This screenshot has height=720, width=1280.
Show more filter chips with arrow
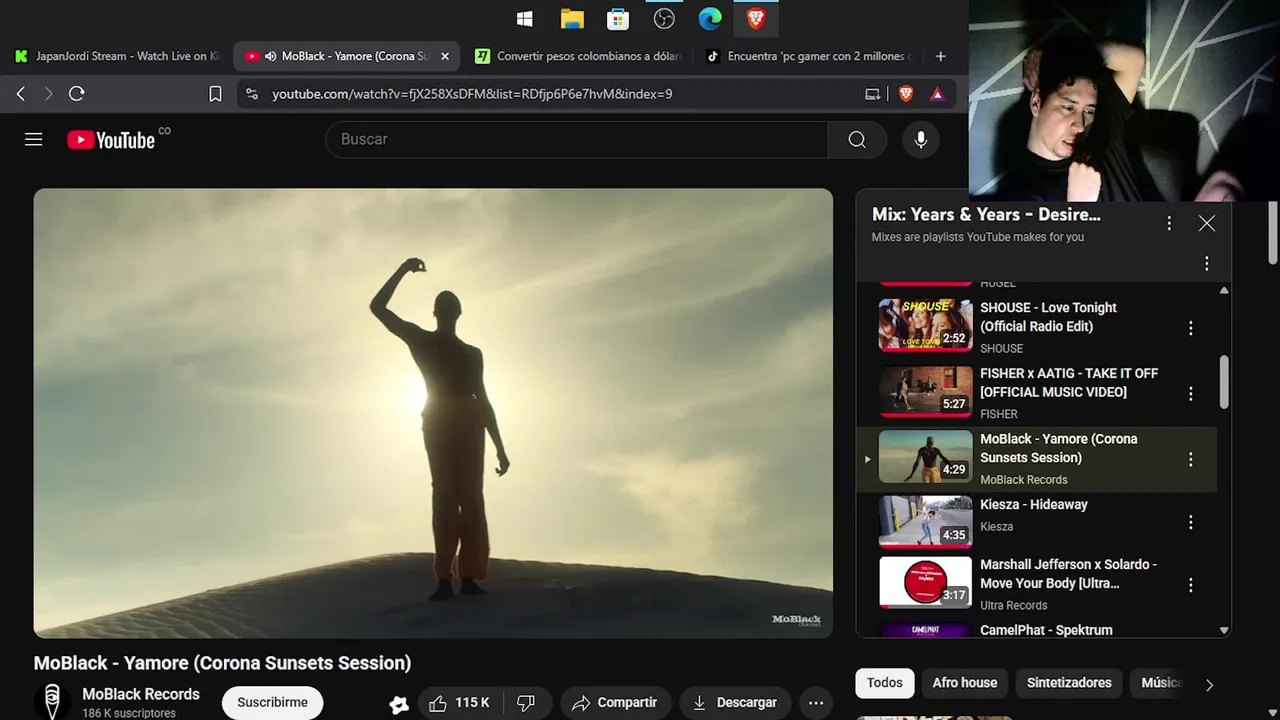[1209, 685]
